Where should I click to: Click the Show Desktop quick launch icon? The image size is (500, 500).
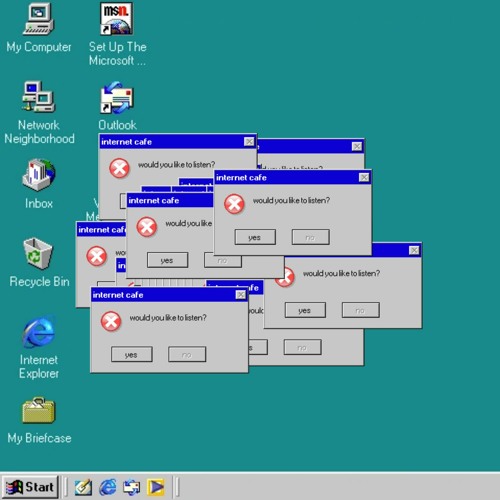click(83, 487)
